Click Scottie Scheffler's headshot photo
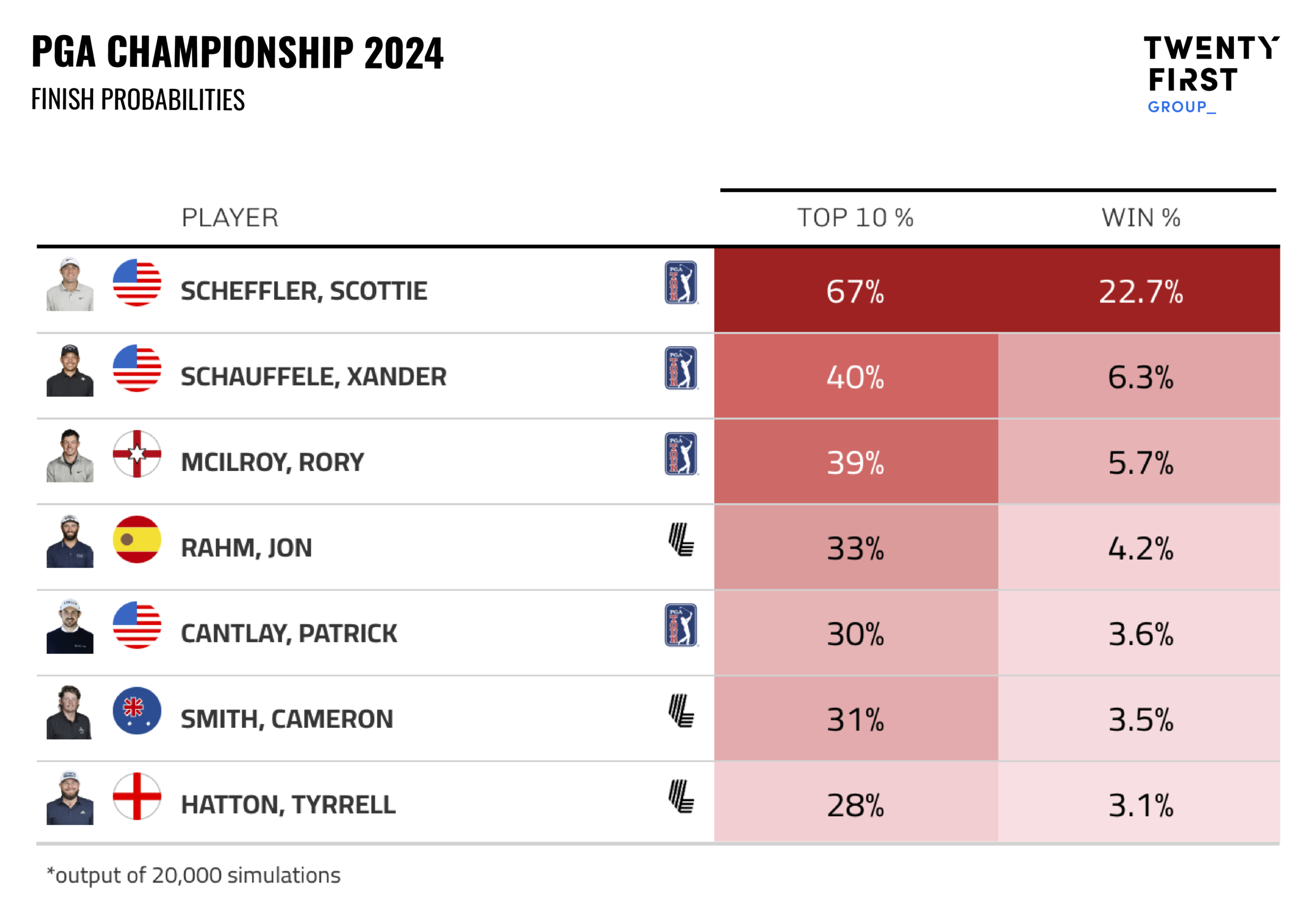 (x=70, y=284)
